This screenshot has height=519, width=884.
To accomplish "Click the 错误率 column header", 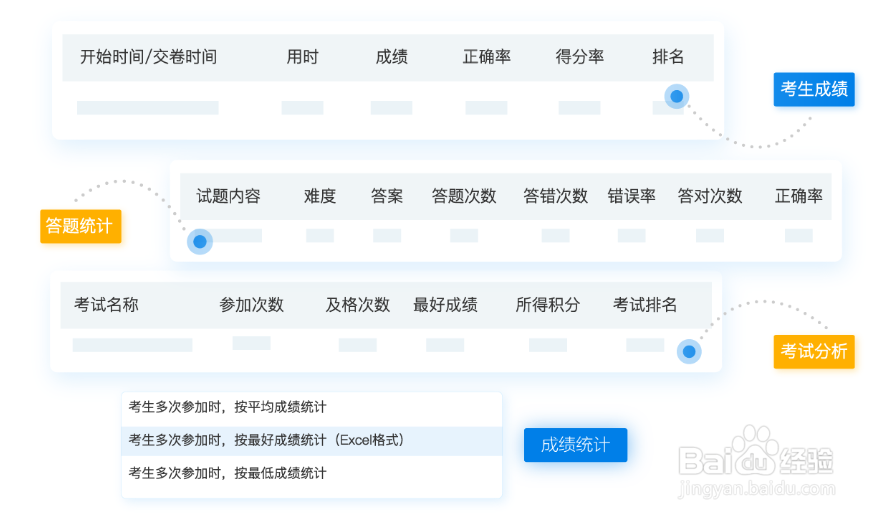I will click(631, 196).
